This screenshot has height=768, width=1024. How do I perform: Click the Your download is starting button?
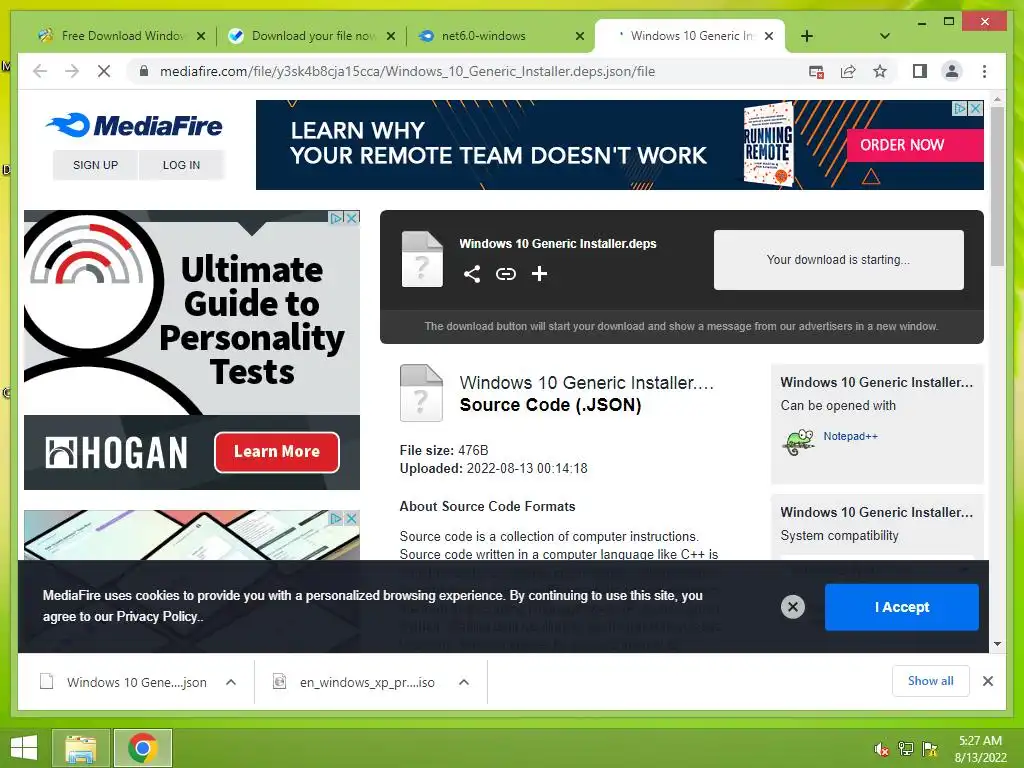click(839, 260)
